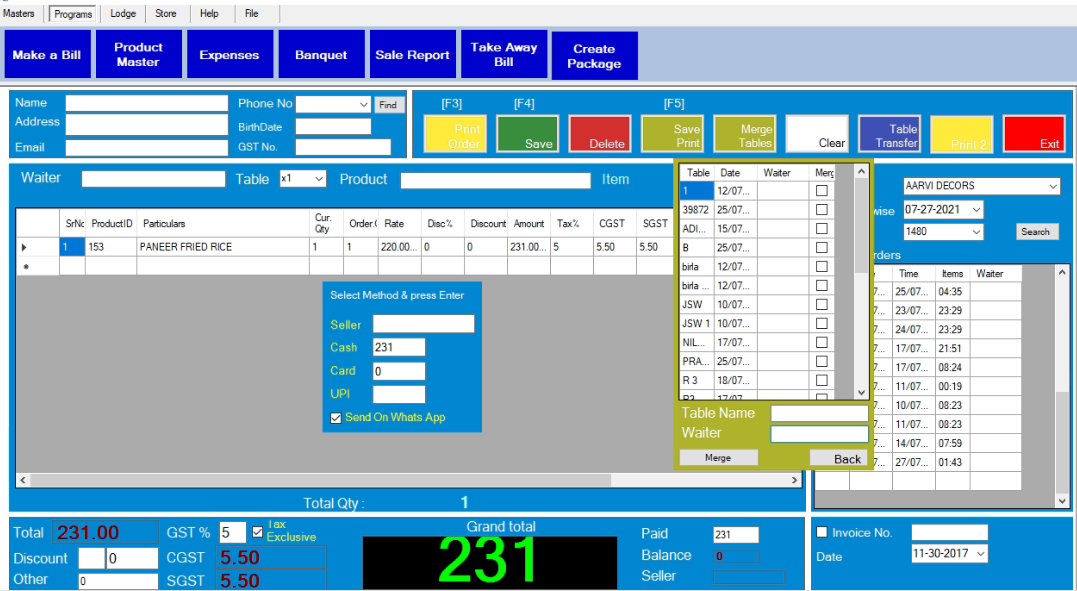
Task: Open the Lodge menu
Action: click(123, 14)
